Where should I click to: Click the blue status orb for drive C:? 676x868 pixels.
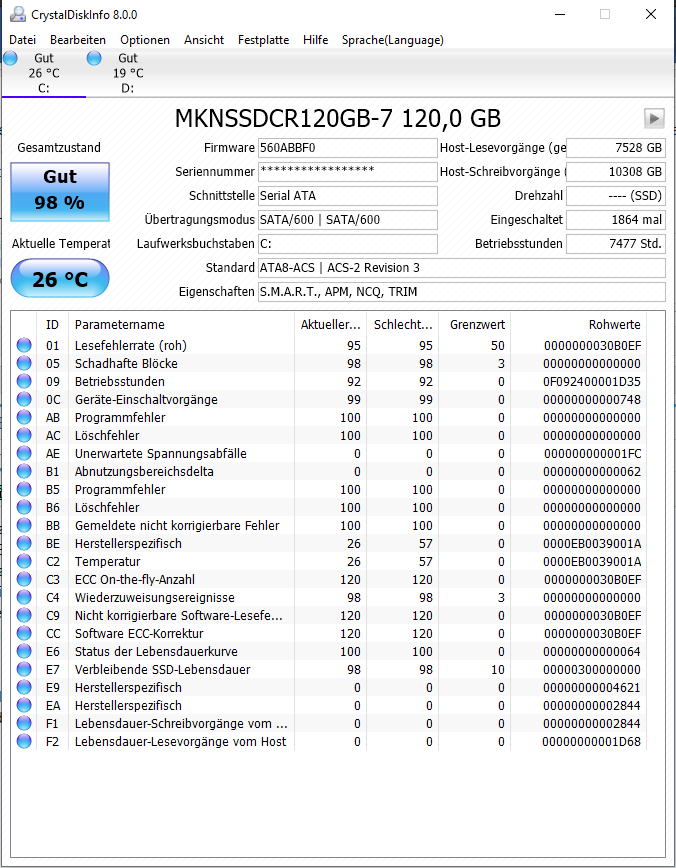pyautogui.click(x=11, y=58)
